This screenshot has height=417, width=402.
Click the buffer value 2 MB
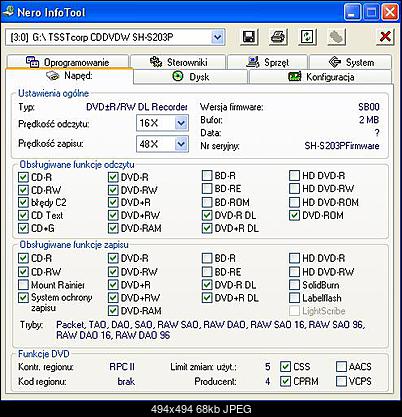pos(369,120)
